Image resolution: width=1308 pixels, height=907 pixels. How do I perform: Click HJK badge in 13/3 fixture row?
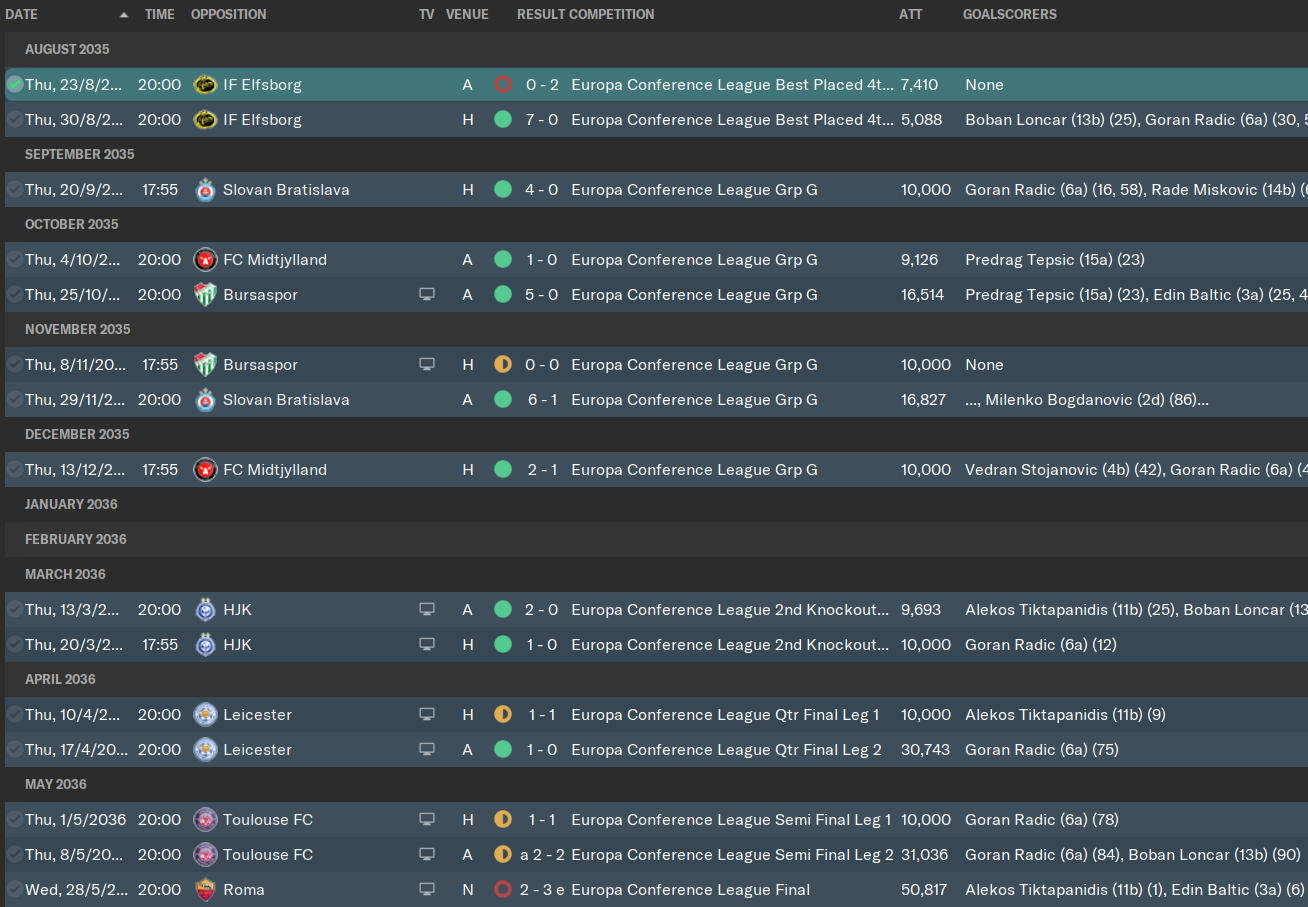(x=205, y=610)
